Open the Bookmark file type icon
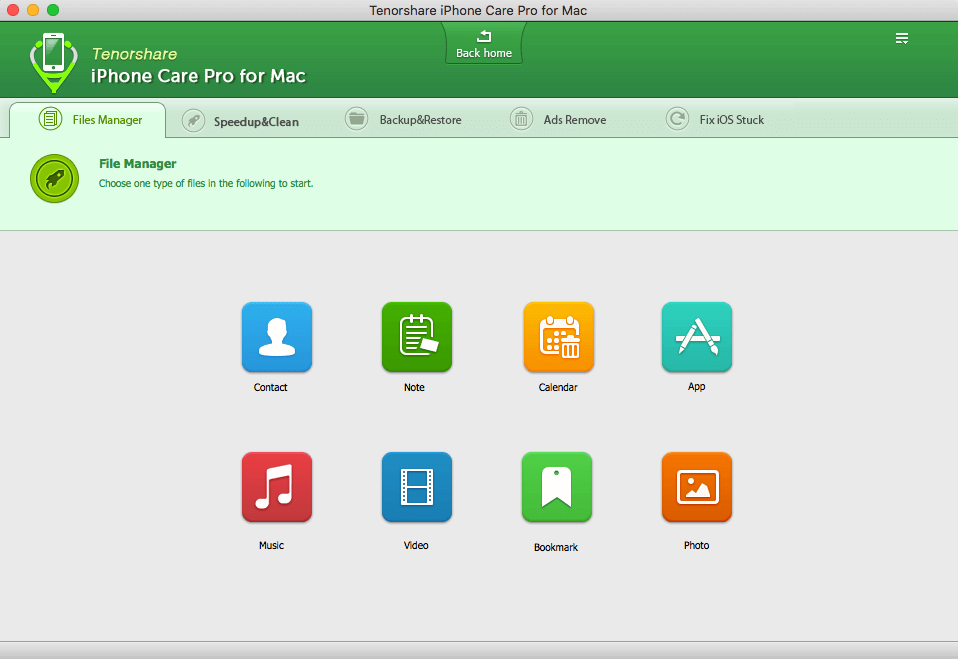Screen dimensions: 958x659 pyautogui.click(x=557, y=487)
